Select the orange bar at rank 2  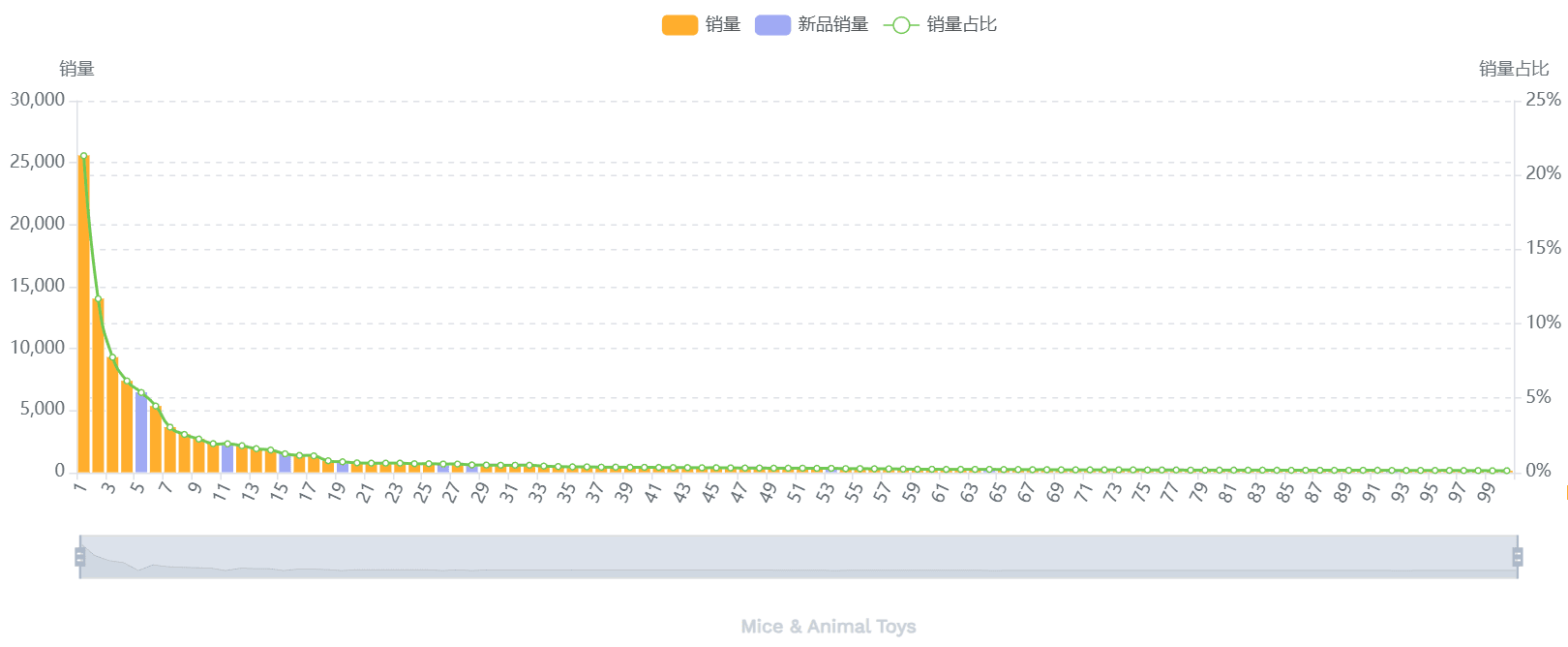[x=98, y=387]
